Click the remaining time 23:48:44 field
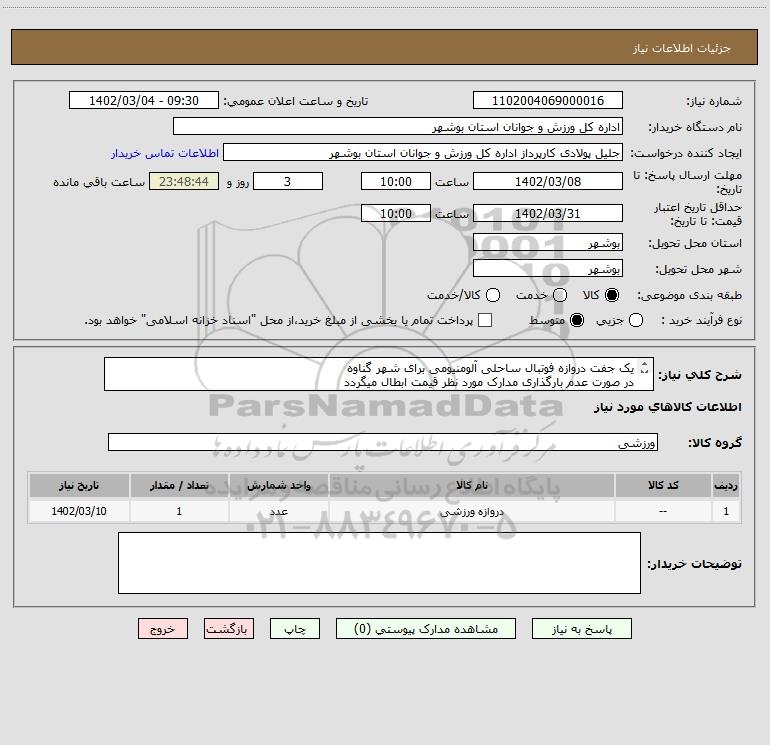 [184, 181]
